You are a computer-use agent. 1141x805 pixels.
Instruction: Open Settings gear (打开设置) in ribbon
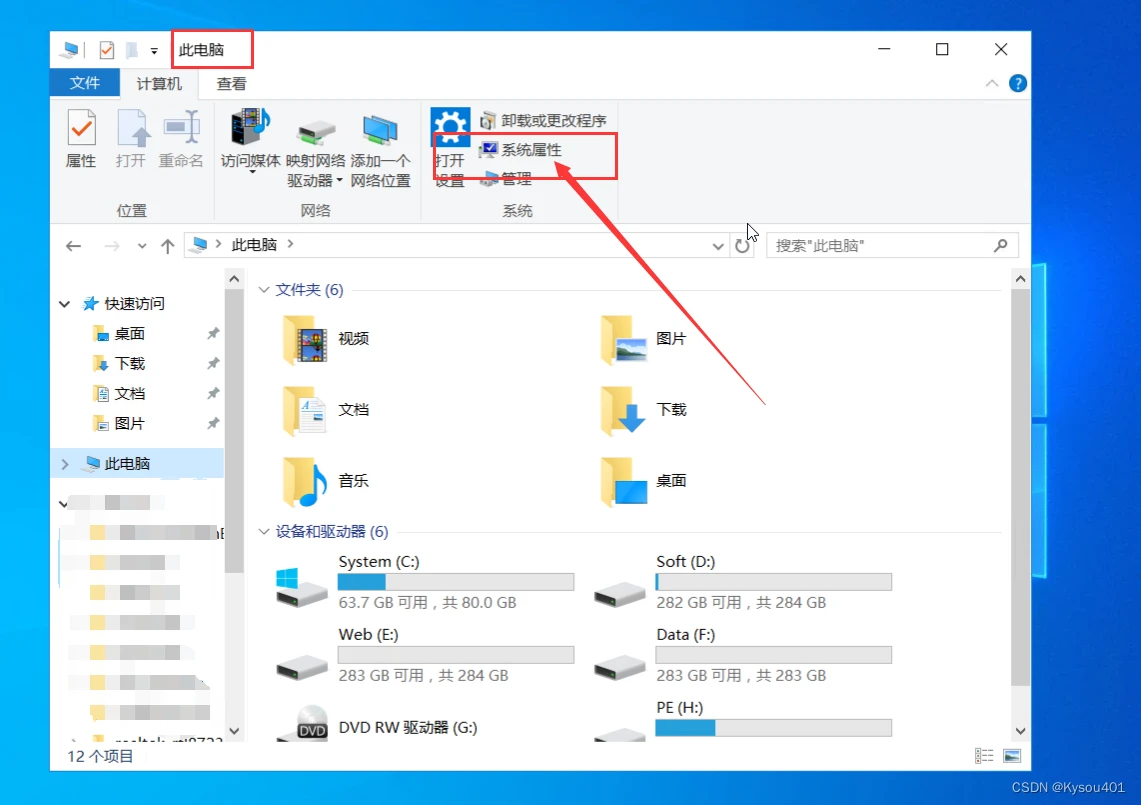tap(450, 148)
